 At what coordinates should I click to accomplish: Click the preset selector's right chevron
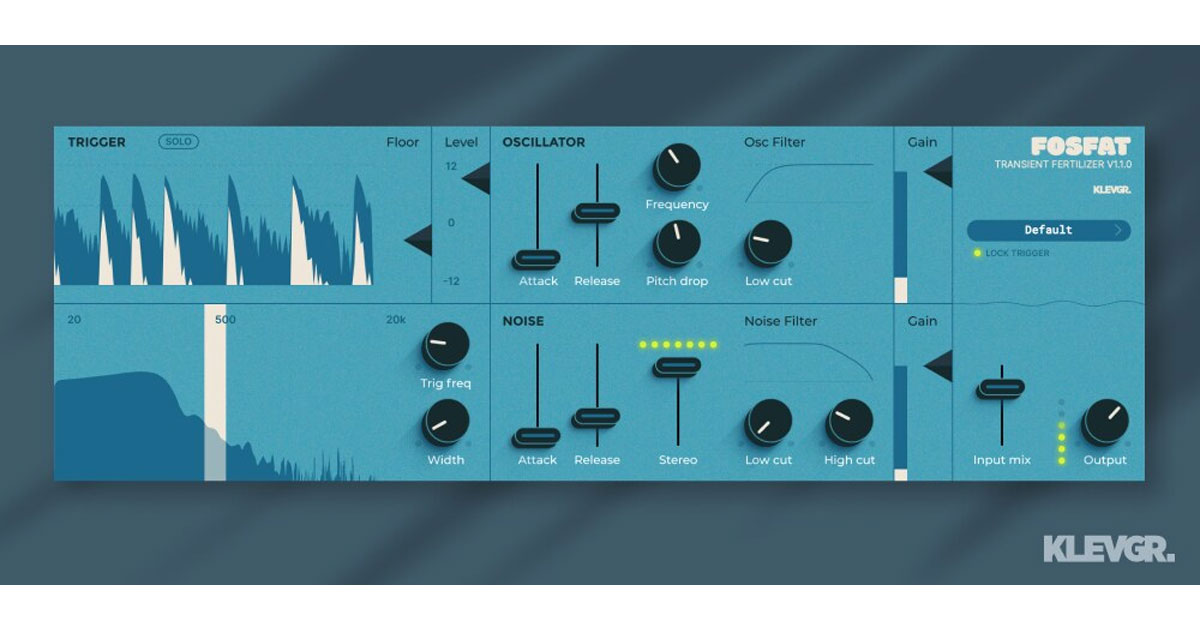tap(1119, 230)
